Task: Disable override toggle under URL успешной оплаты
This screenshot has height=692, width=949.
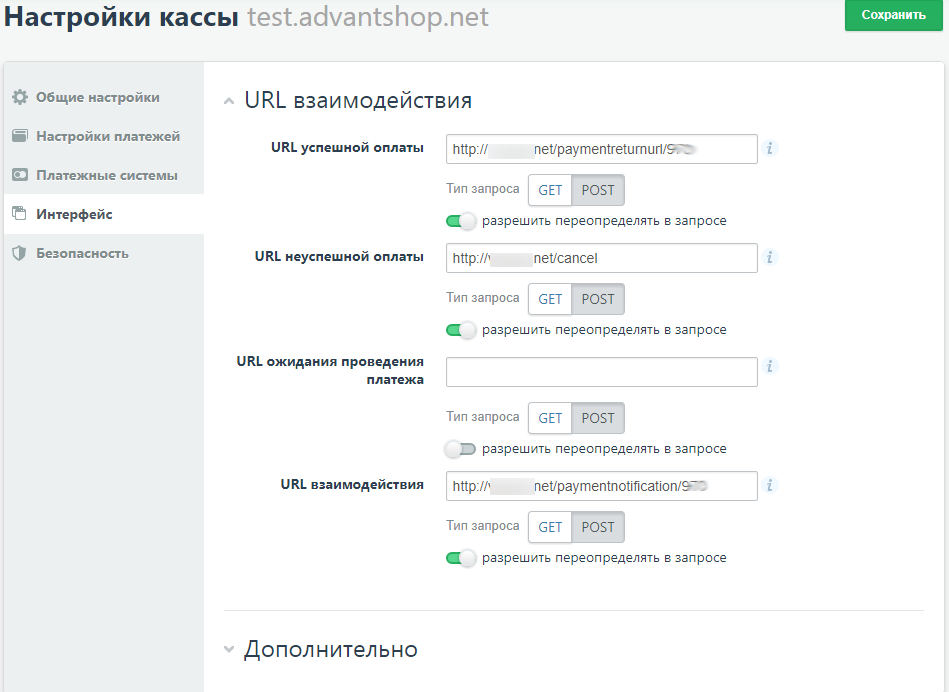Action: click(462, 220)
